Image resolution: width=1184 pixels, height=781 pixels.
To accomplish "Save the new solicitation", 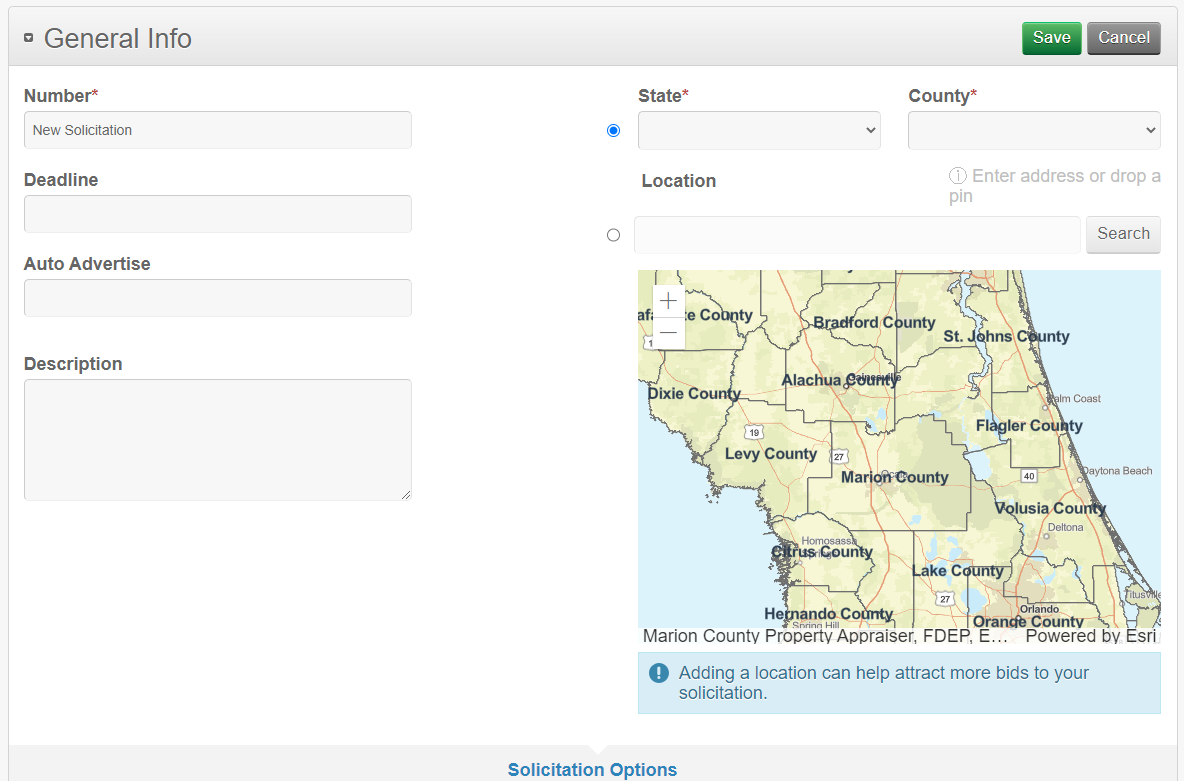I will pyautogui.click(x=1051, y=38).
